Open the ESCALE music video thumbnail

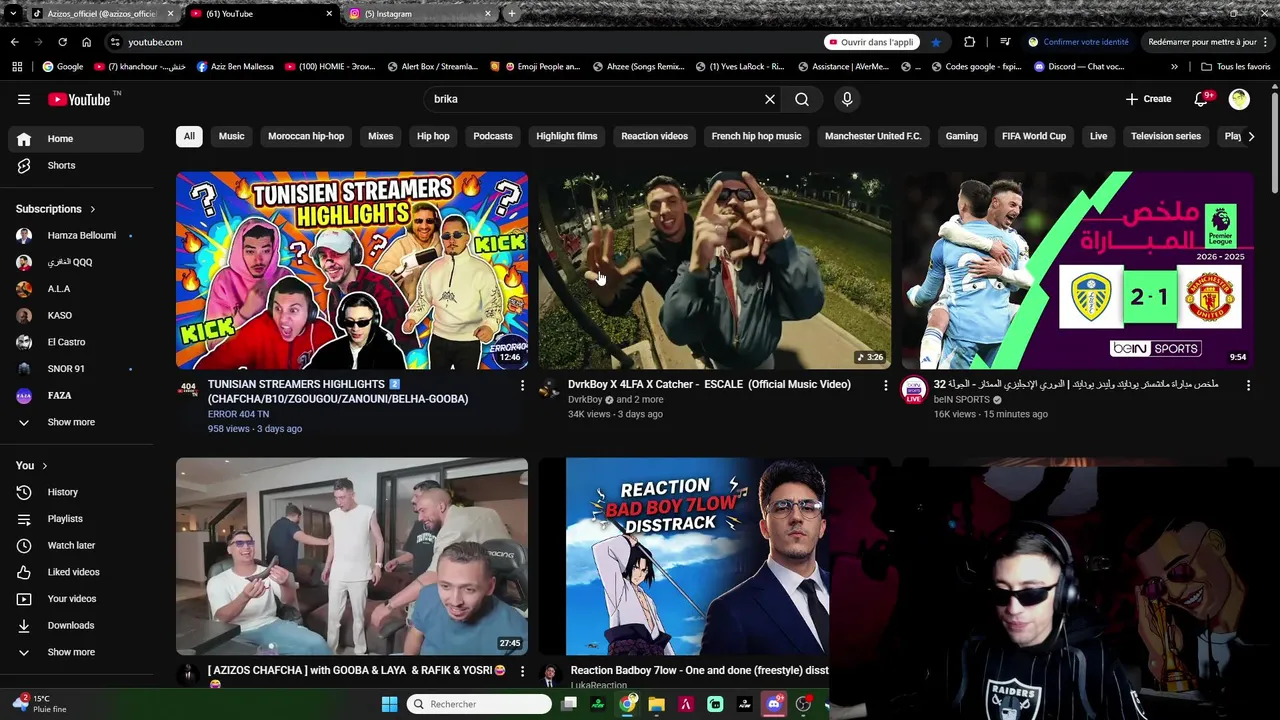click(x=714, y=270)
